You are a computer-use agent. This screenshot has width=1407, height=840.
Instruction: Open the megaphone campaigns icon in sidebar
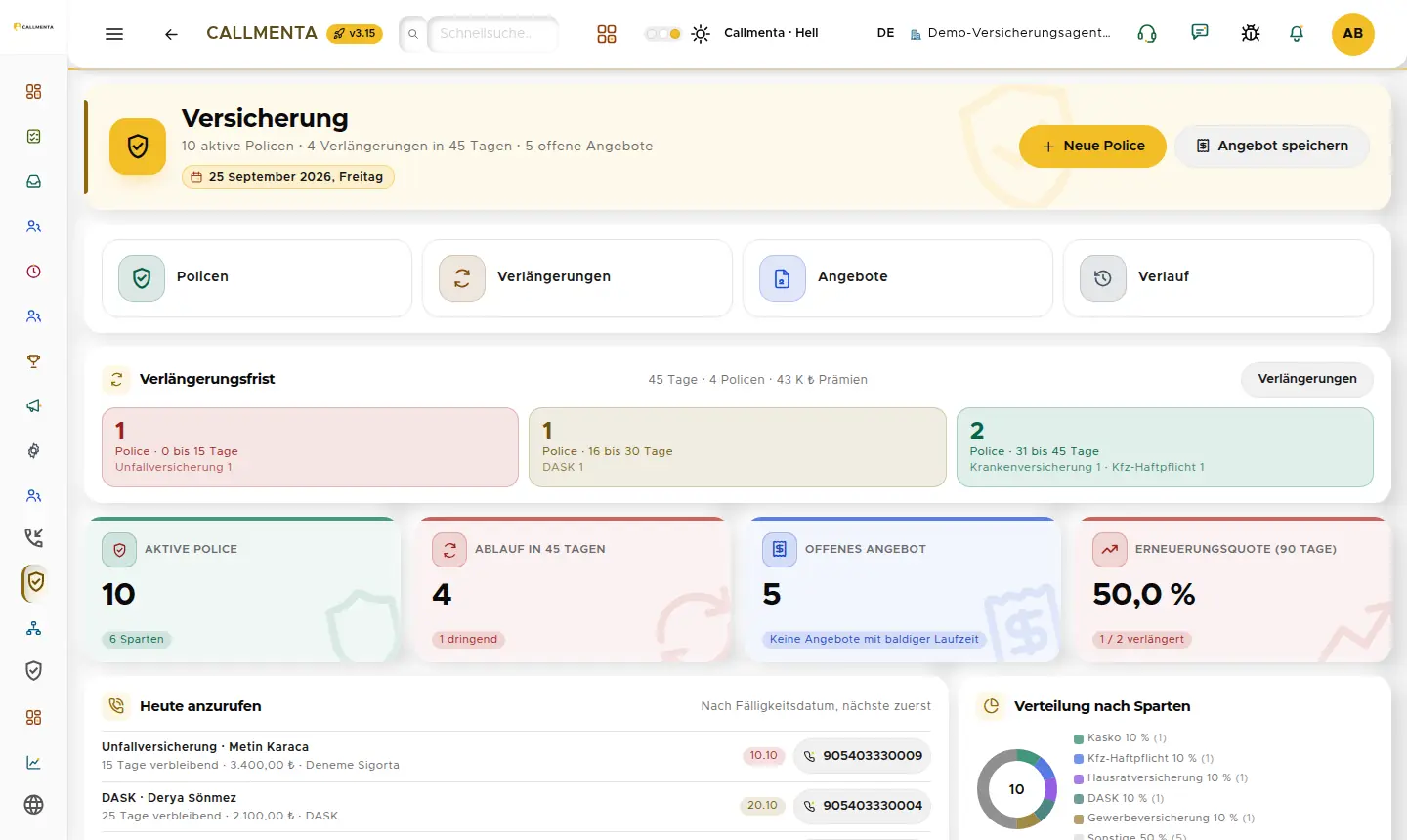(34, 406)
